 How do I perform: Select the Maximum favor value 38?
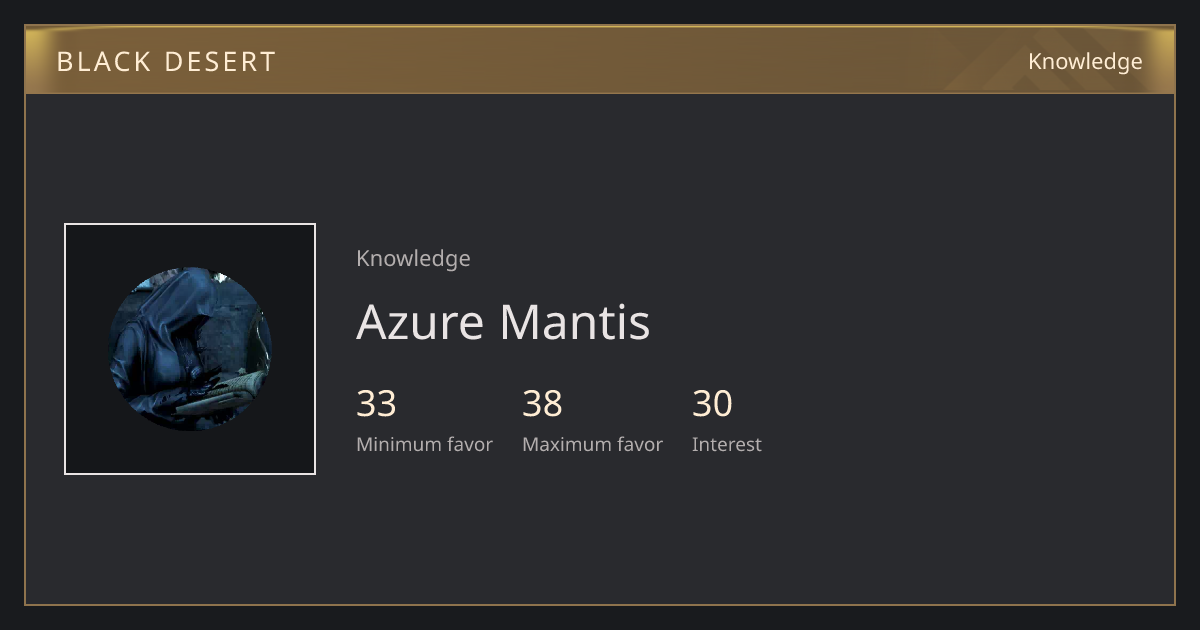click(x=542, y=404)
